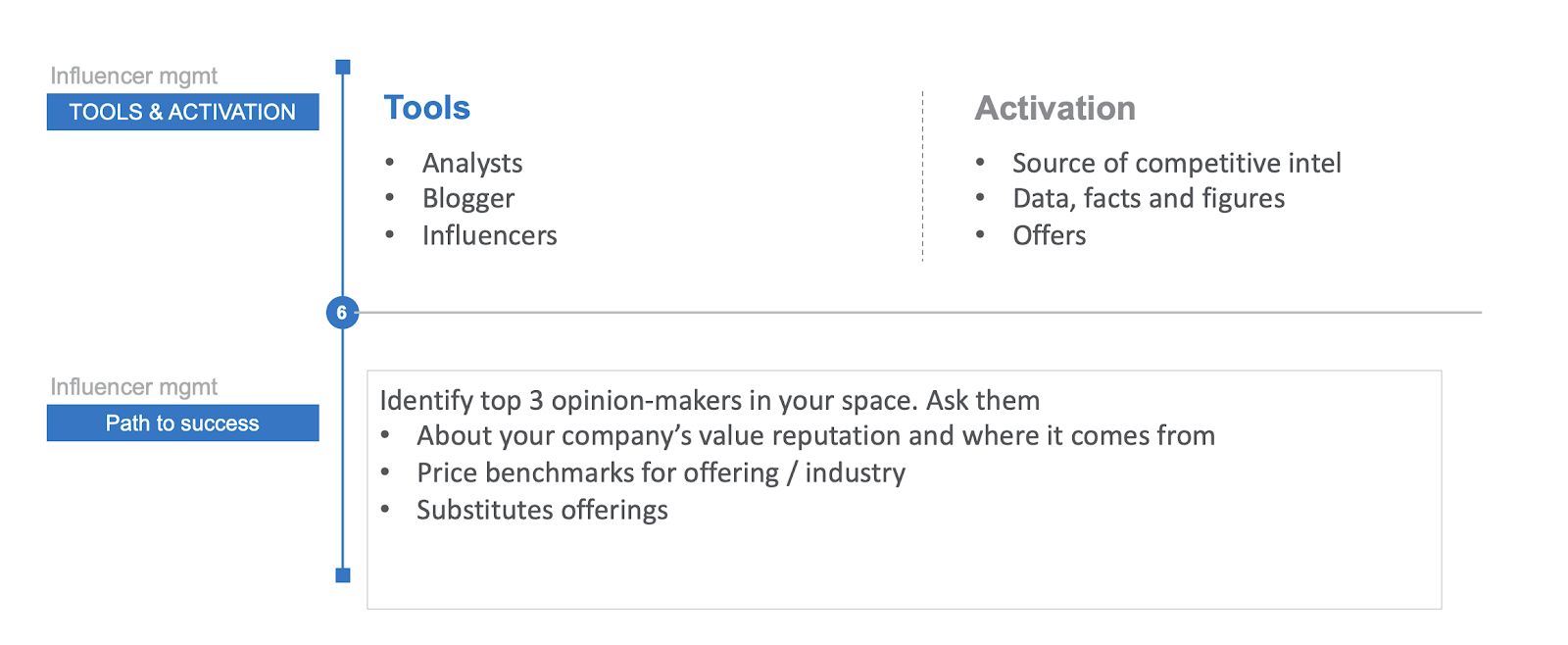Select the Activation heading
This screenshot has width=1568, height=645.
[x=1054, y=108]
